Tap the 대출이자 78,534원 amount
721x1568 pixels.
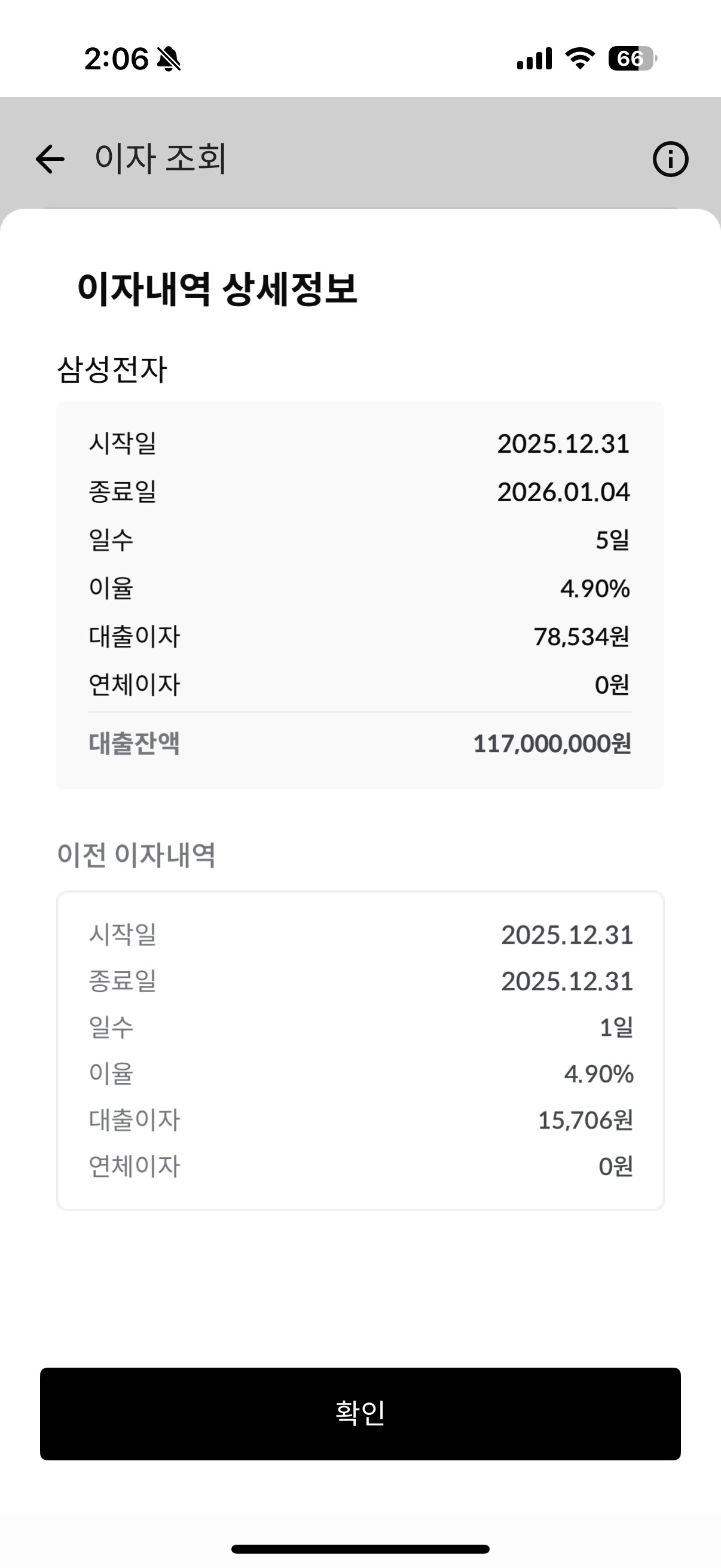[x=581, y=637]
